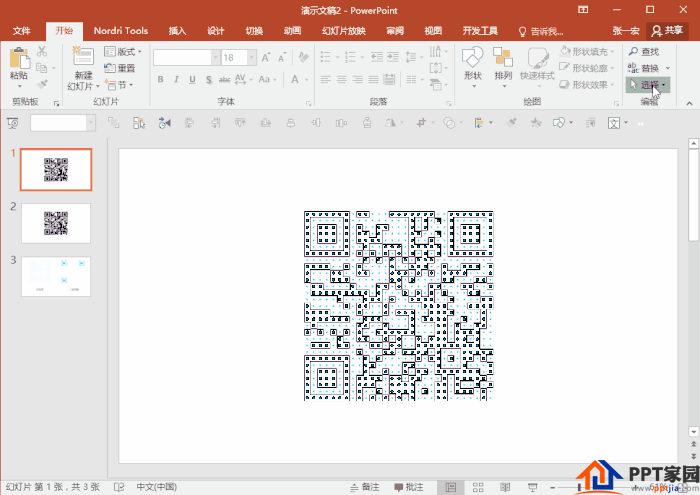700x495 pixels.
Task: Select slide 3 thumbnail
Action: [56, 276]
